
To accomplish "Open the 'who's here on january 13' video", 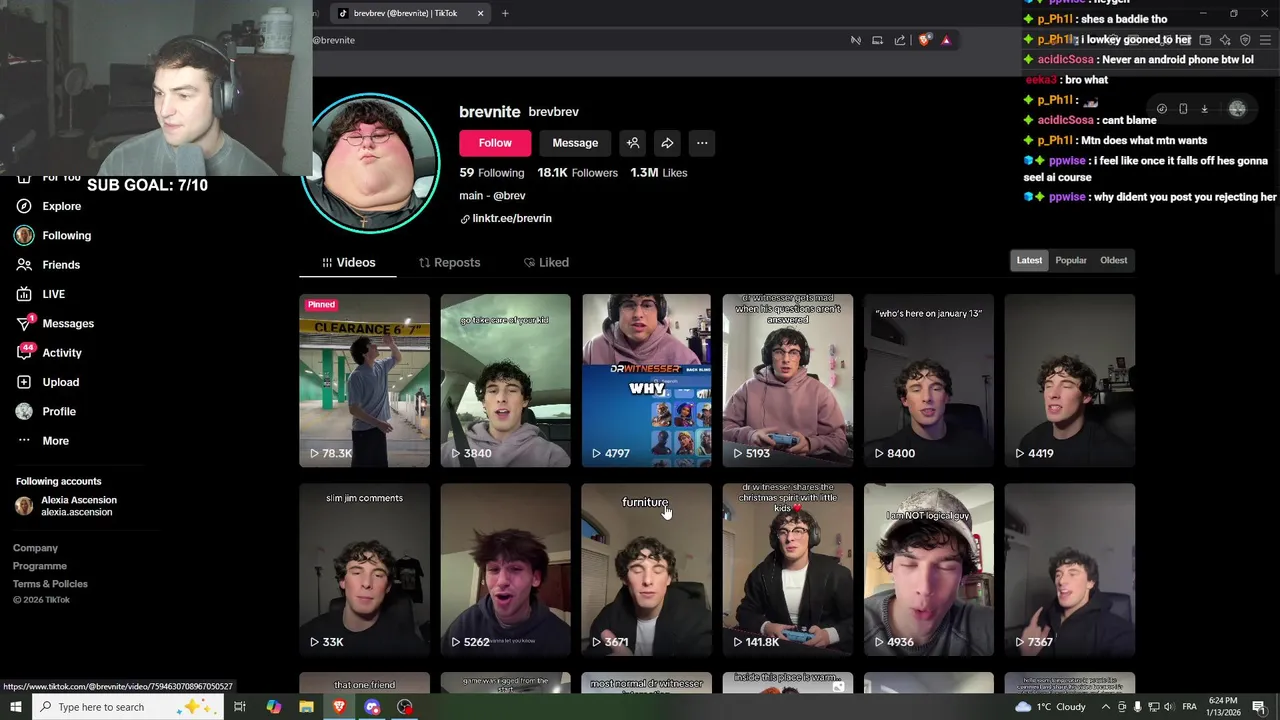I will 929,380.
